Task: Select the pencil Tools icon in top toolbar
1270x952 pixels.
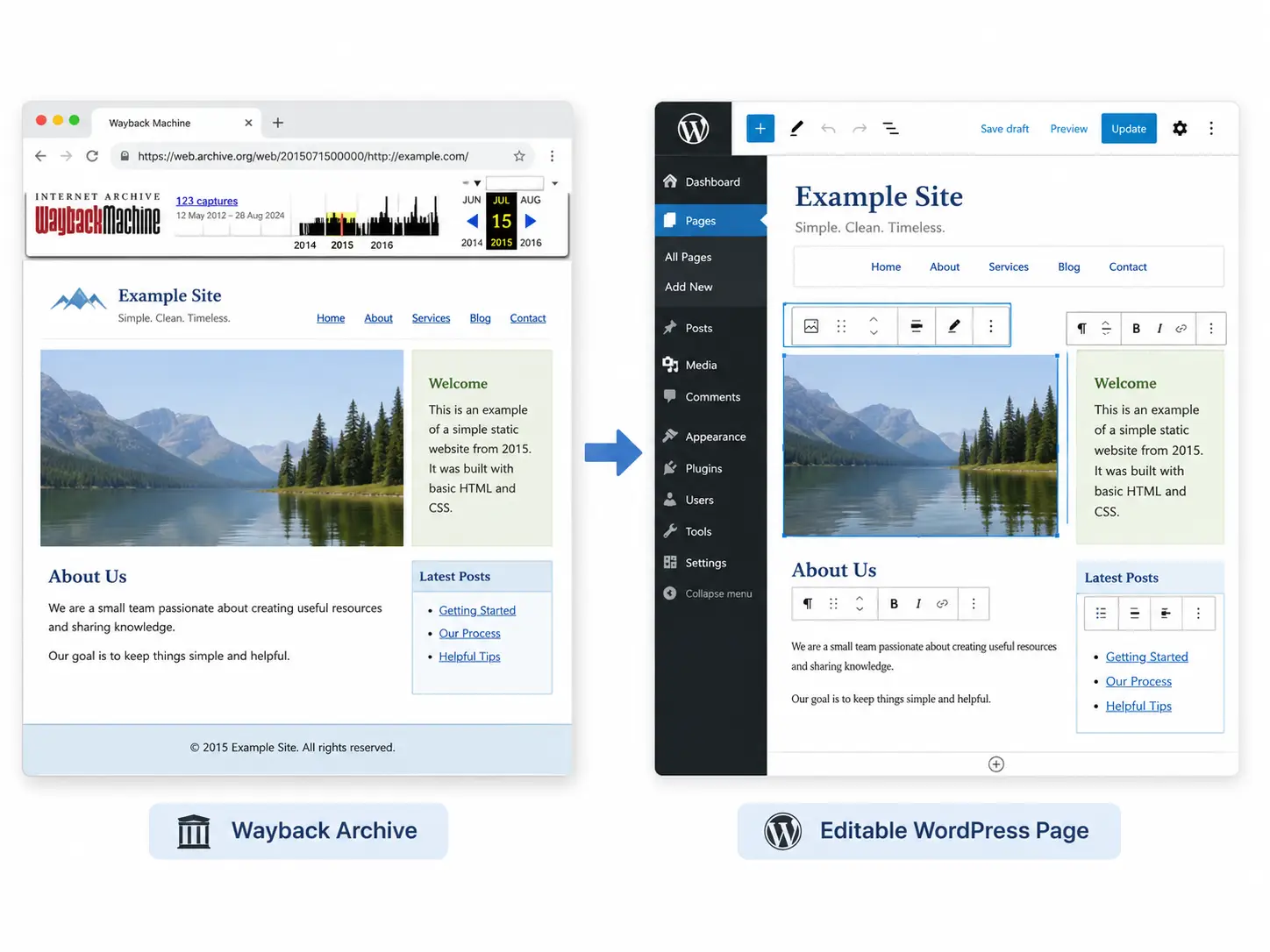Action: (796, 128)
